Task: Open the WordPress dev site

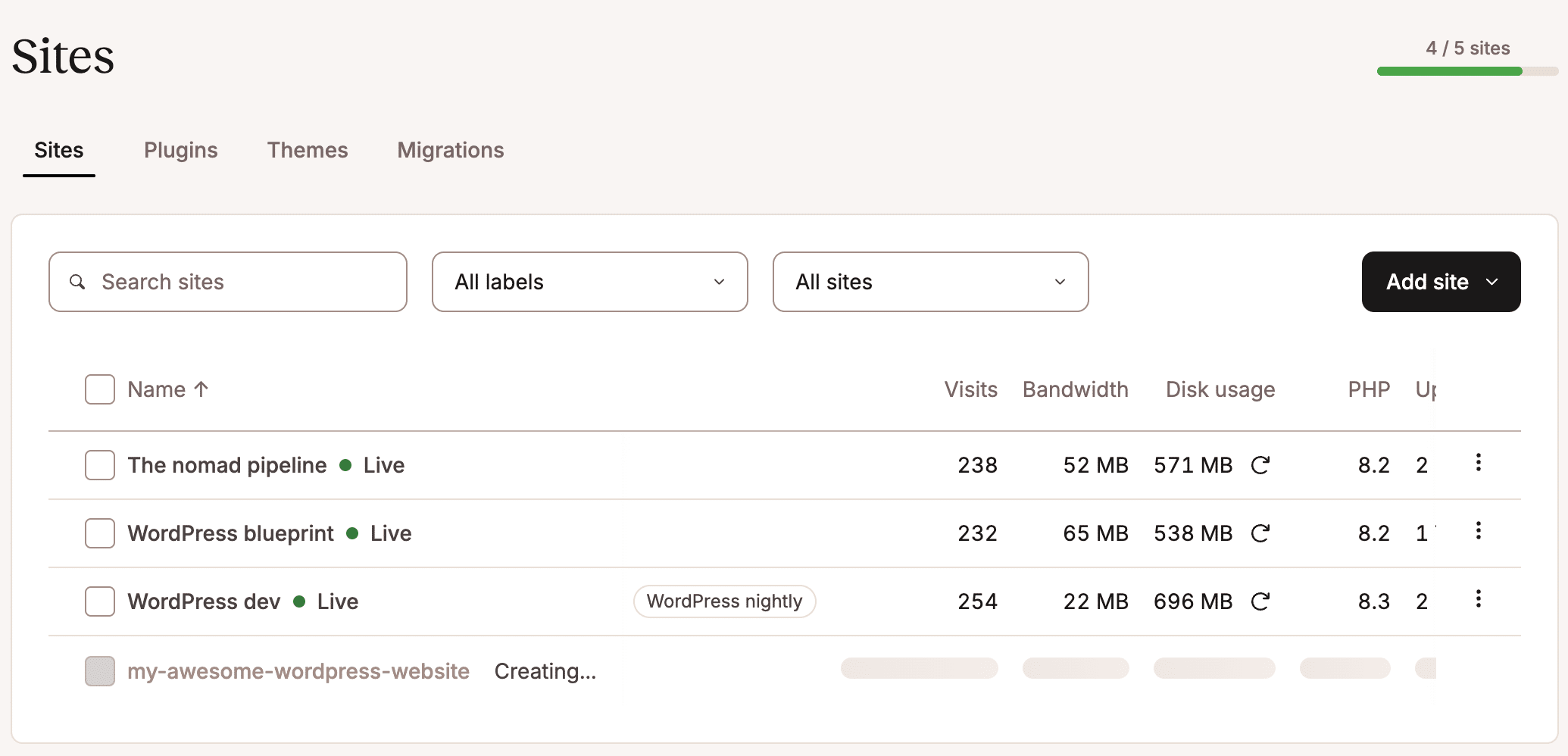Action: (x=204, y=601)
